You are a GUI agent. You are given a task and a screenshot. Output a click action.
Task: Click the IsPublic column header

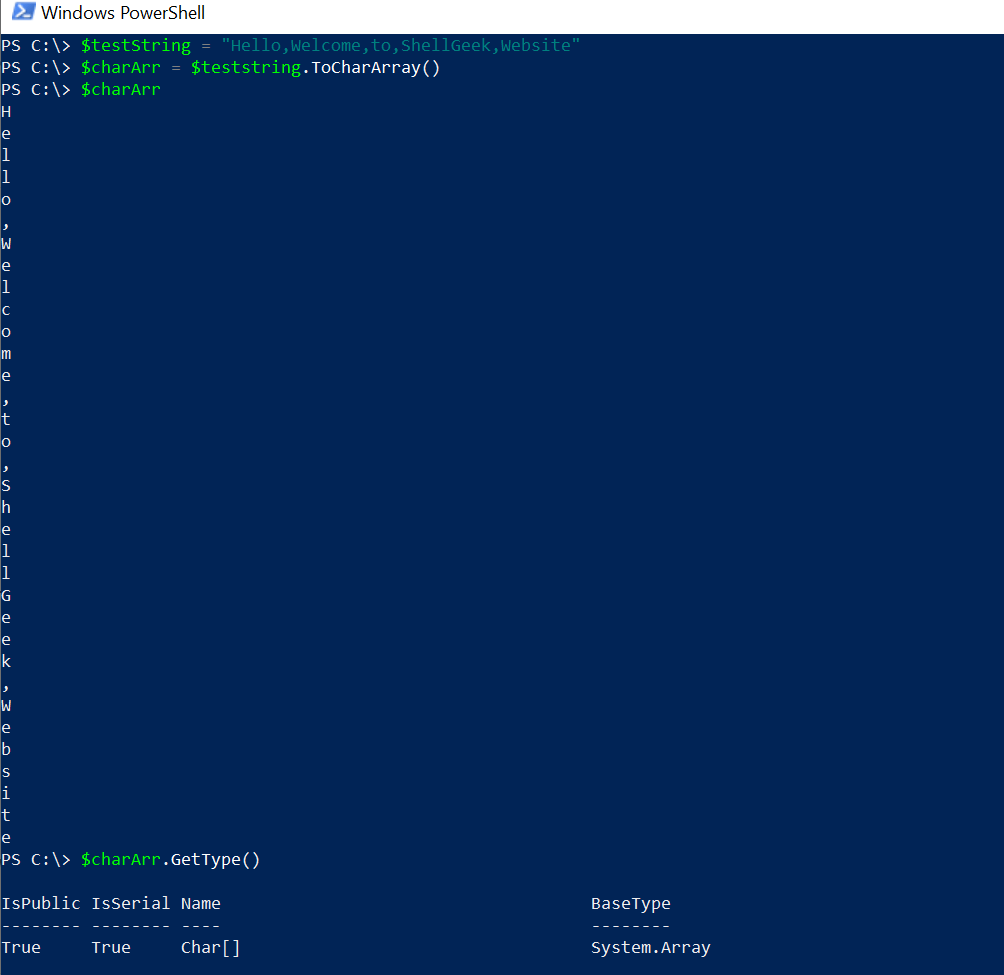(x=40, y=903)
